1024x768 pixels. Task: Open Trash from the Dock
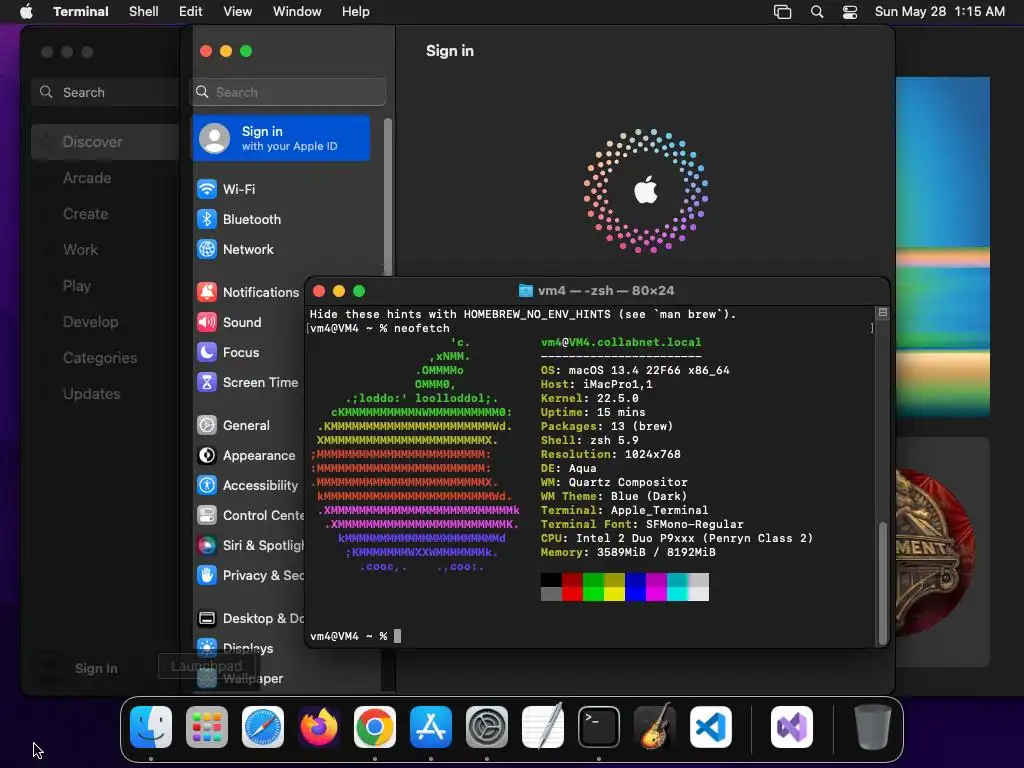click(x=872, y=727)
